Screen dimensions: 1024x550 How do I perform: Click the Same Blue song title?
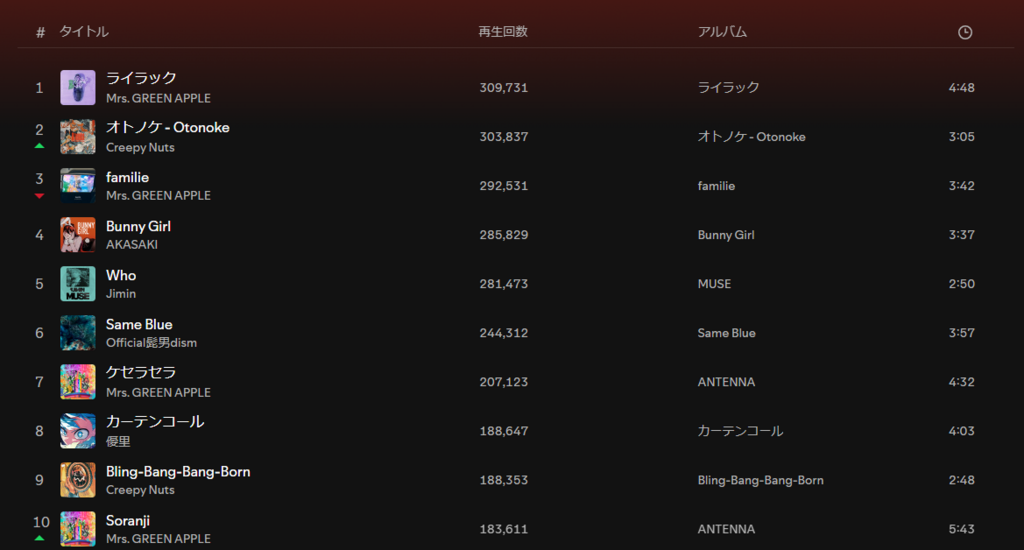[139, 324]
